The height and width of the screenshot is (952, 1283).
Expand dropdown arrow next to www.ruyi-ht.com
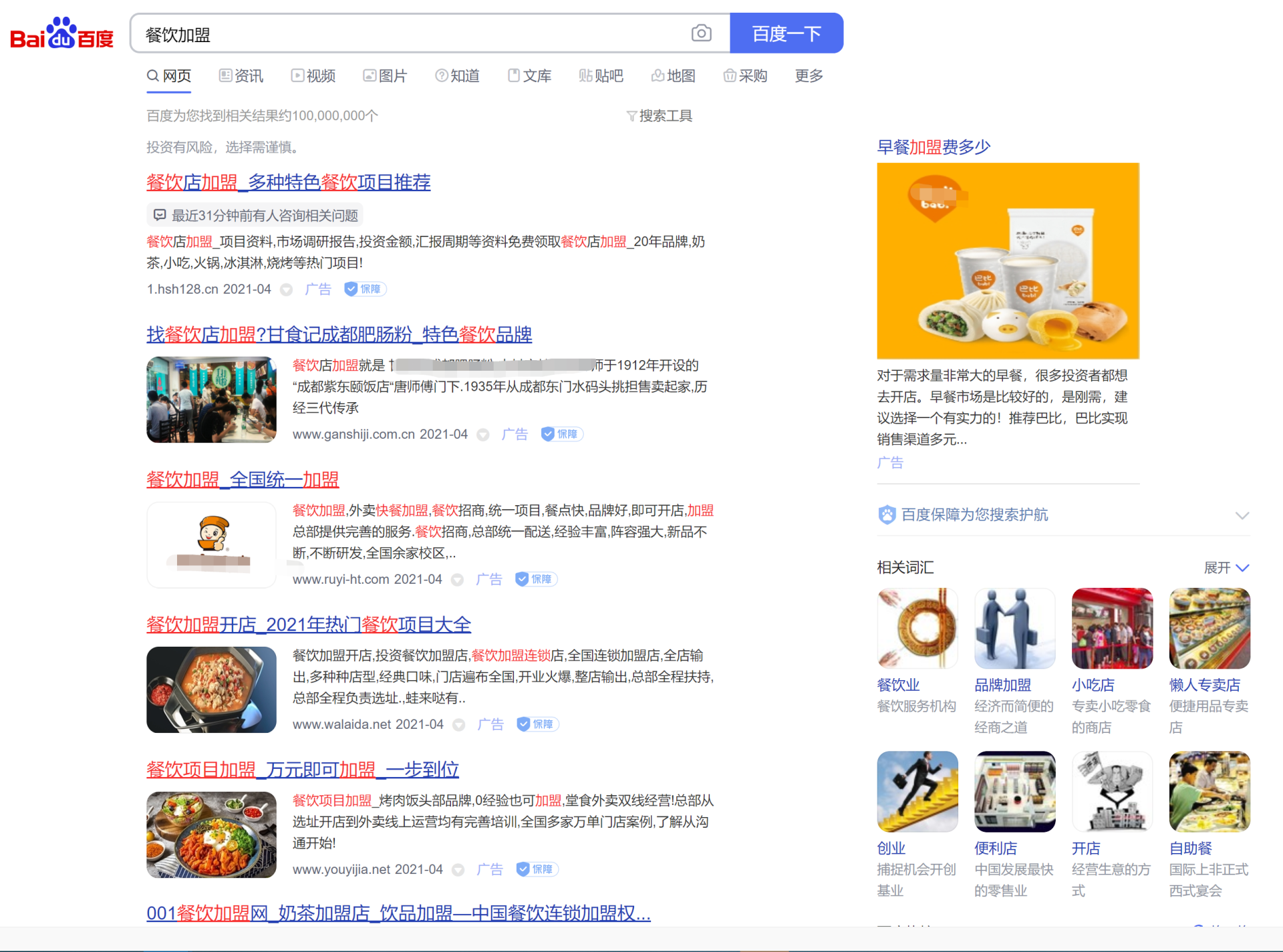click(x=458, y=580)
